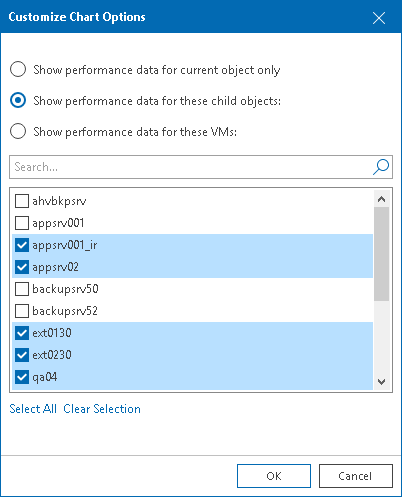
Task: Check the backupsrv52 checkbox
Action: click(22, 311)
